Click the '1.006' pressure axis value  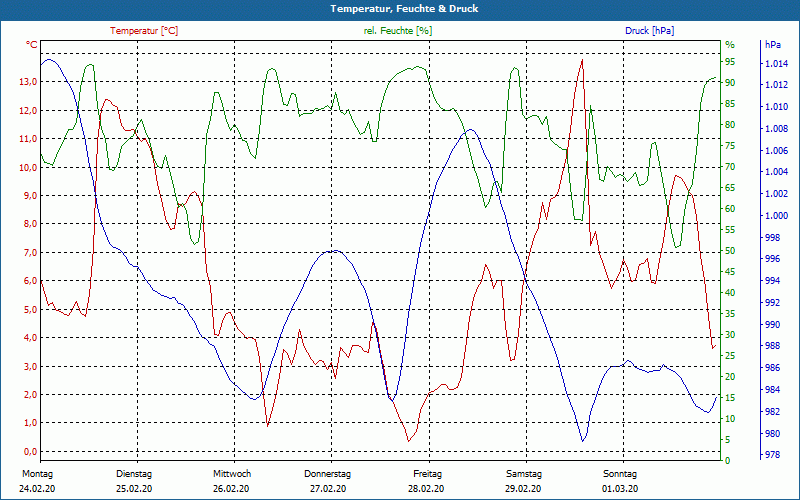pyautogui.click(x=776, y=151)
